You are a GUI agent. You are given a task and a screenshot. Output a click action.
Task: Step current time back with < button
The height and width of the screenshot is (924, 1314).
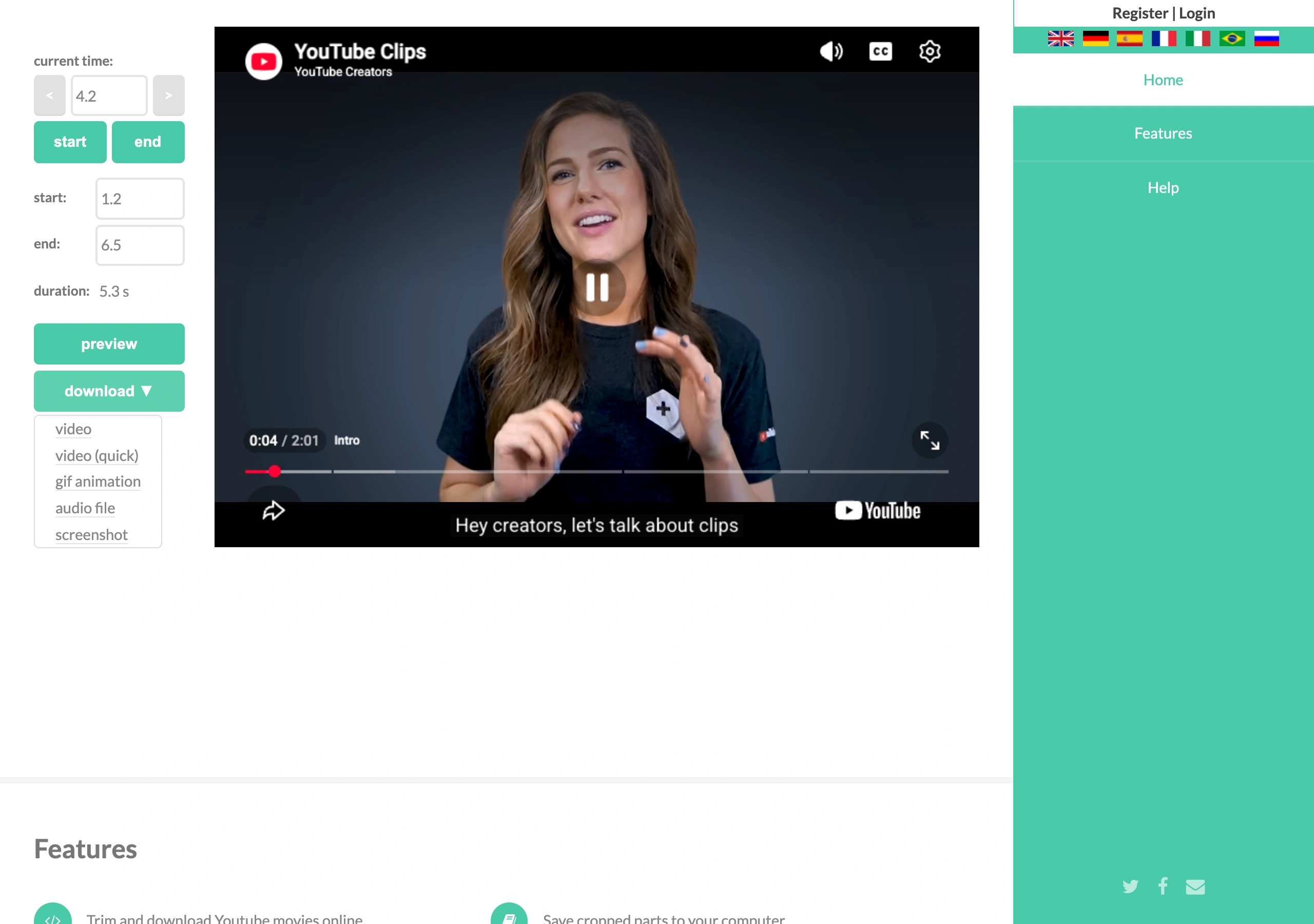point(50,95)
